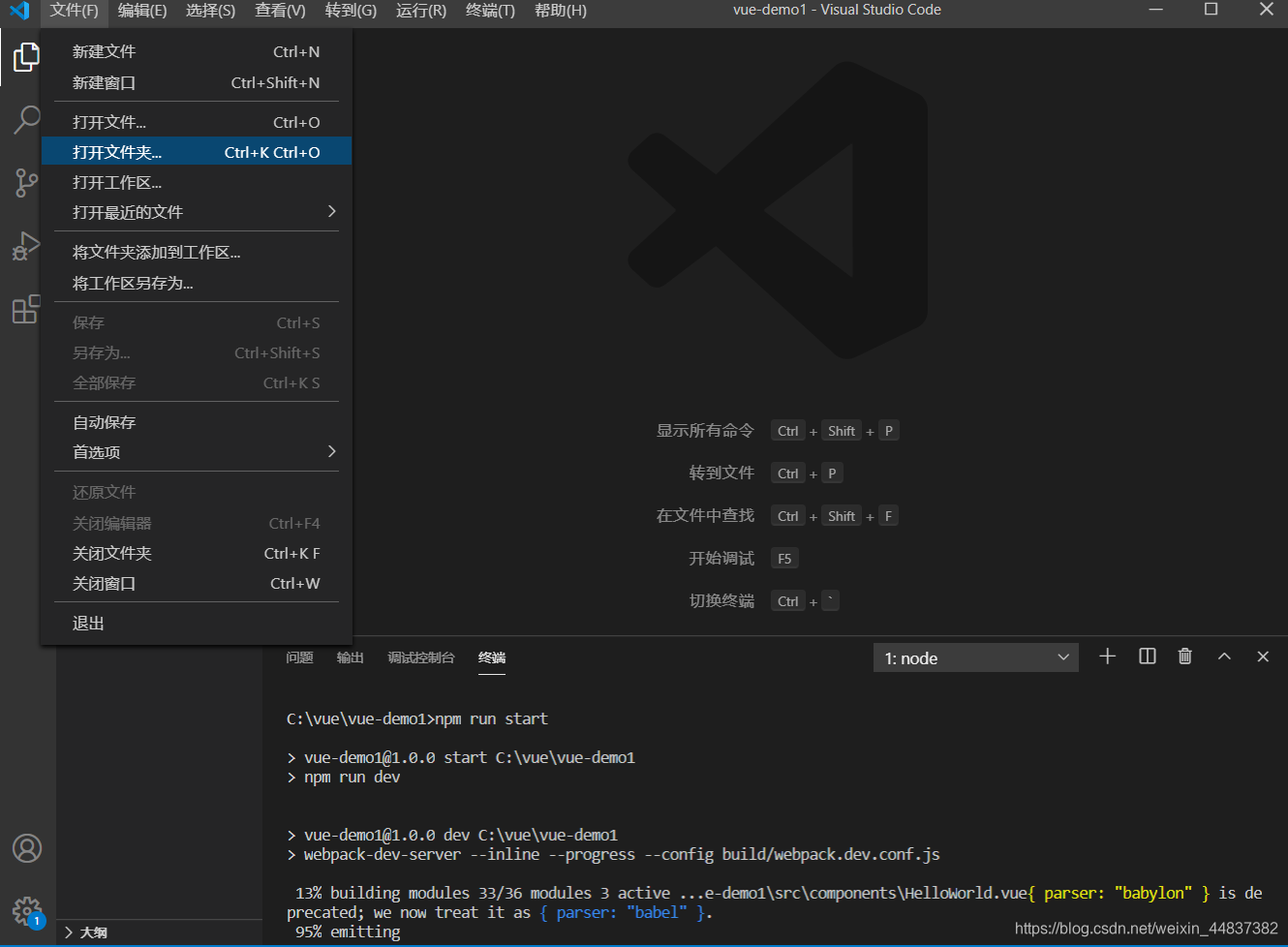Click the 开始调试 shortcut hint

[x=721, y=558]
